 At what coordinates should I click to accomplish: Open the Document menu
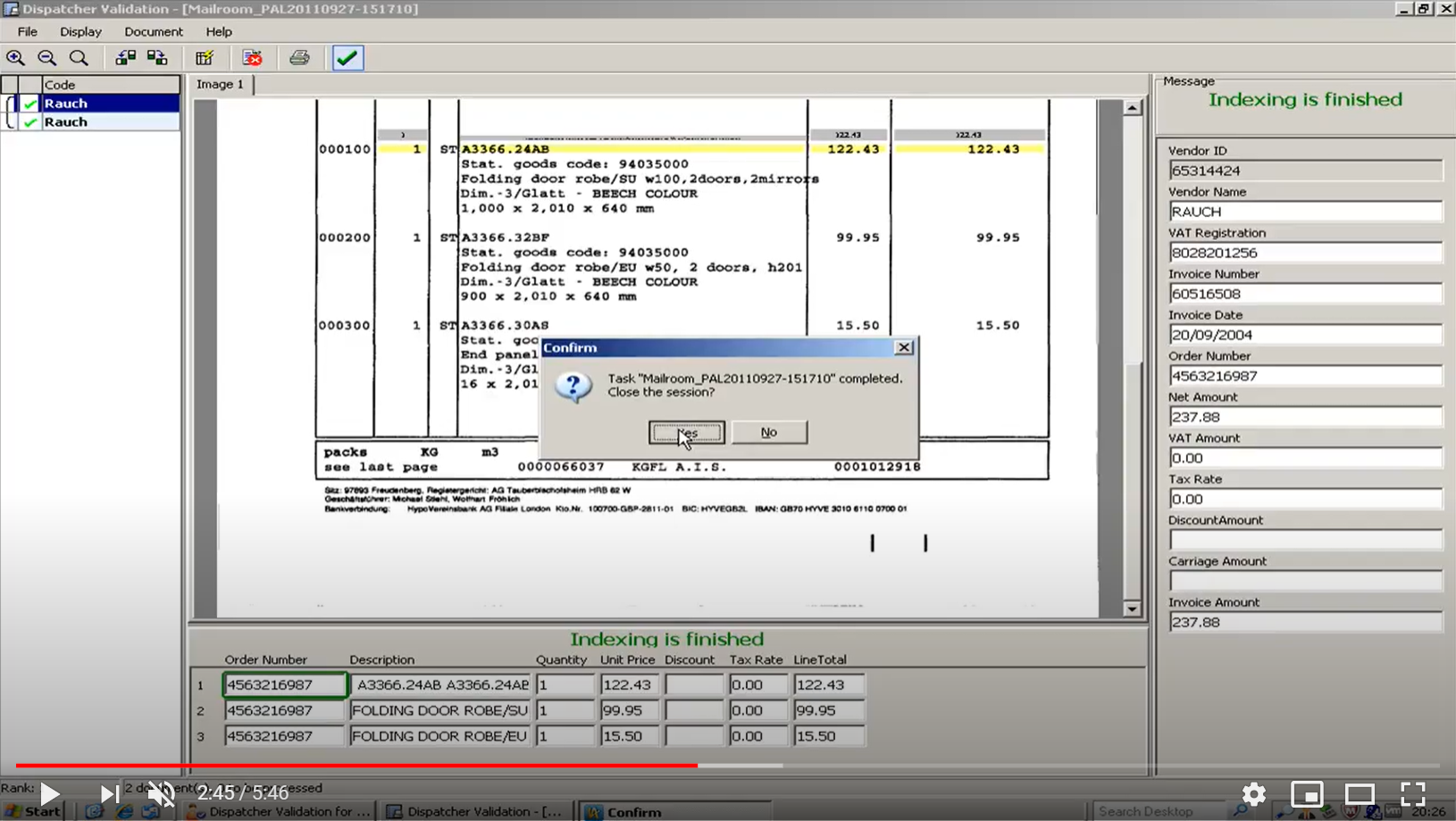coord(153,31)
